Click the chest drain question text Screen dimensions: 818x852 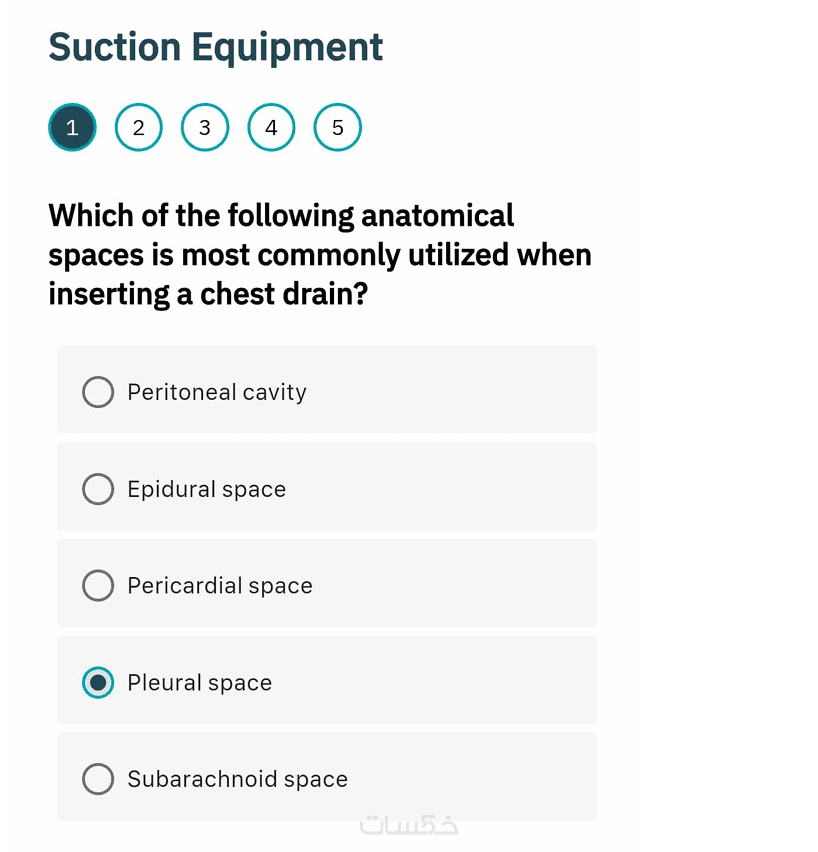click(x=319, y=255)
